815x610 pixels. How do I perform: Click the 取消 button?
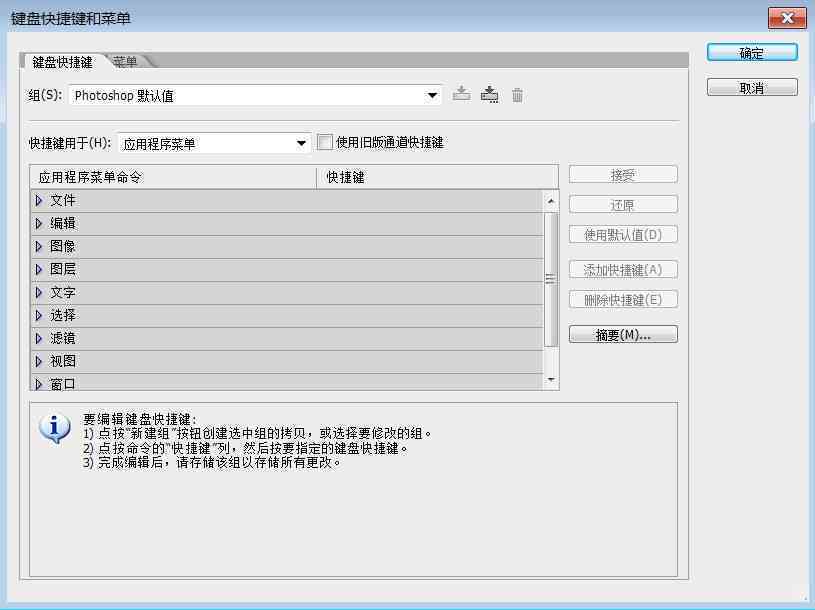[752, 88]
